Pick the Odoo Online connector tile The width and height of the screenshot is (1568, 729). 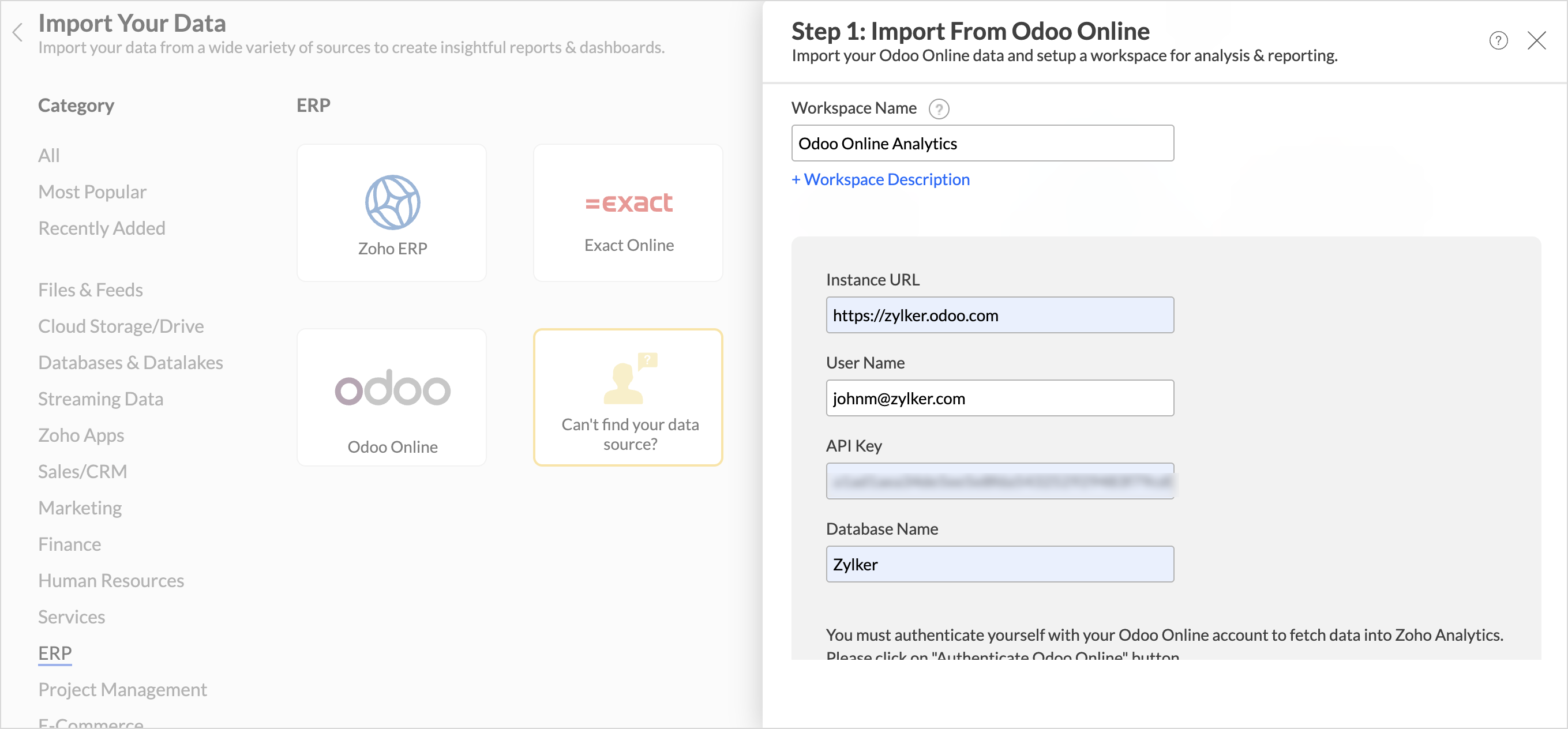(x=391, y=397)
